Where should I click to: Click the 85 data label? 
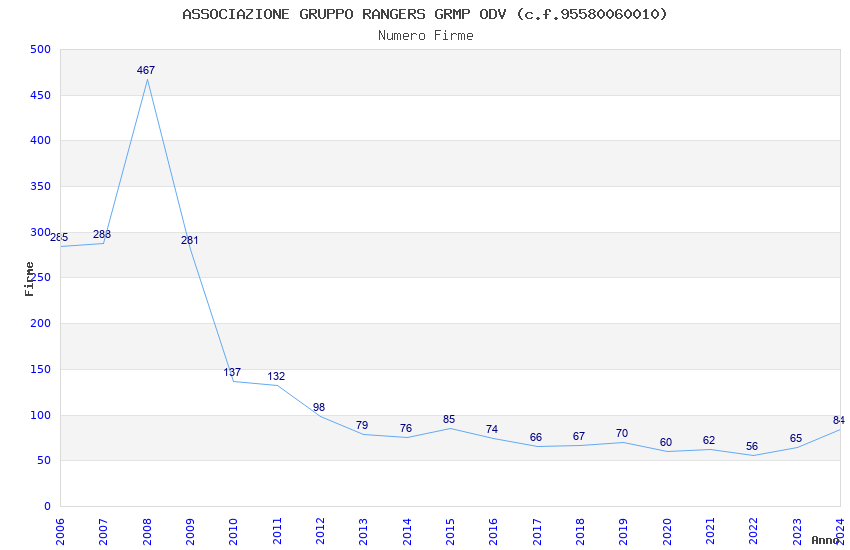[x=449, y=419]
